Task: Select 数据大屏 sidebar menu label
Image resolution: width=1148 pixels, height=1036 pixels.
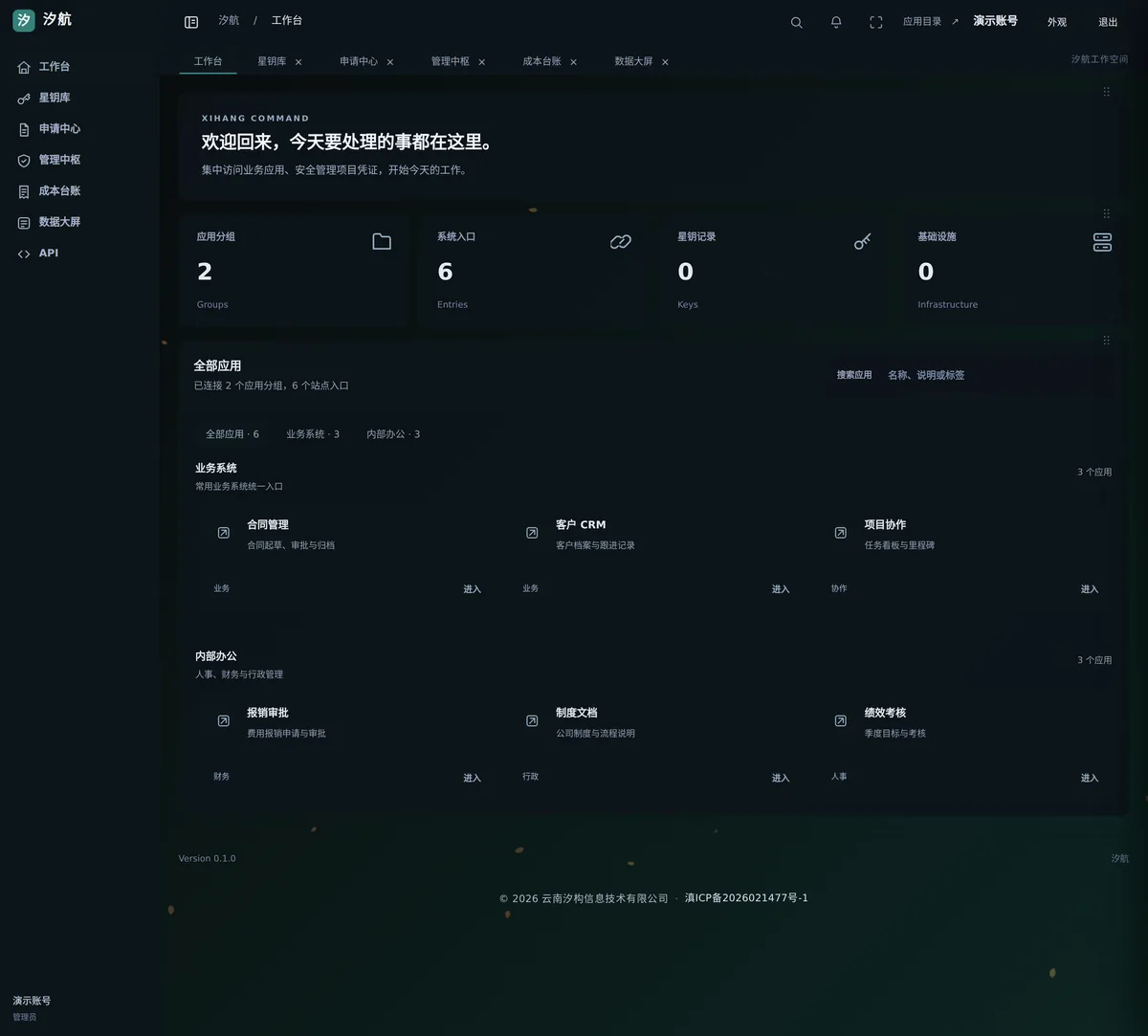Action: pyautogui.click(x=59, y=222)
